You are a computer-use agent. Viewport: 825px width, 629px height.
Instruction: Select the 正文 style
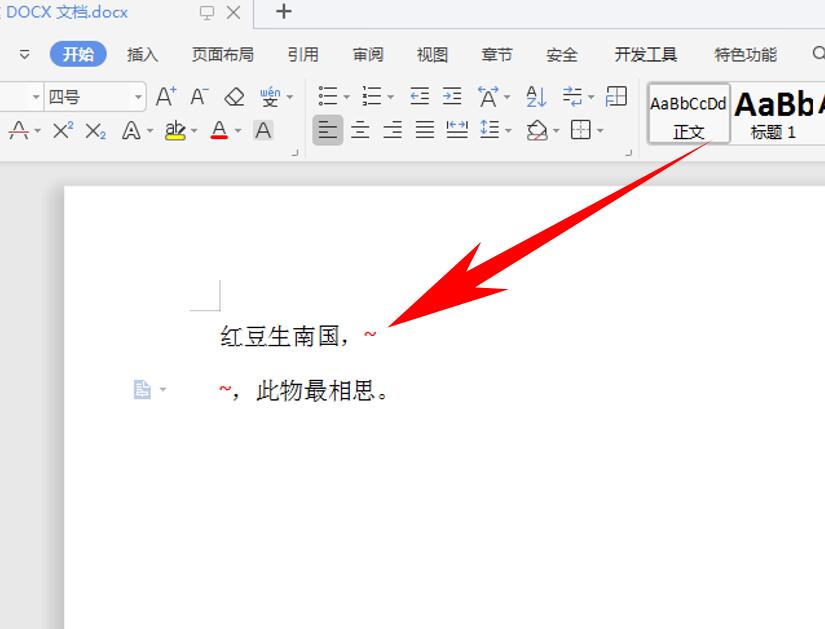click(x=689, y=113)
